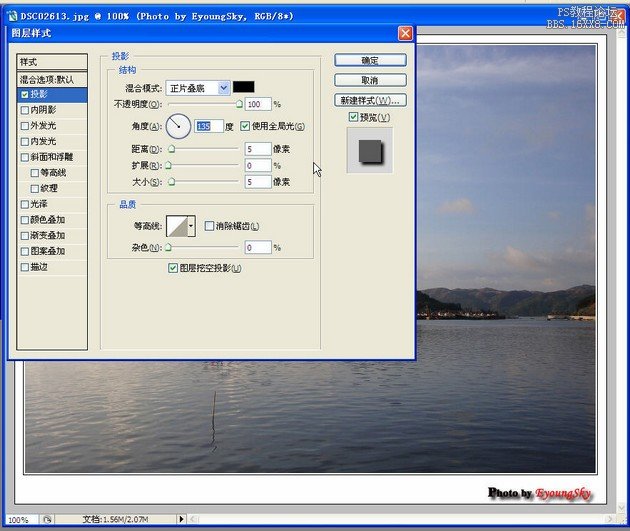Click the 扩展 value field
Viewport: 630px width, 531px height.
258,165
